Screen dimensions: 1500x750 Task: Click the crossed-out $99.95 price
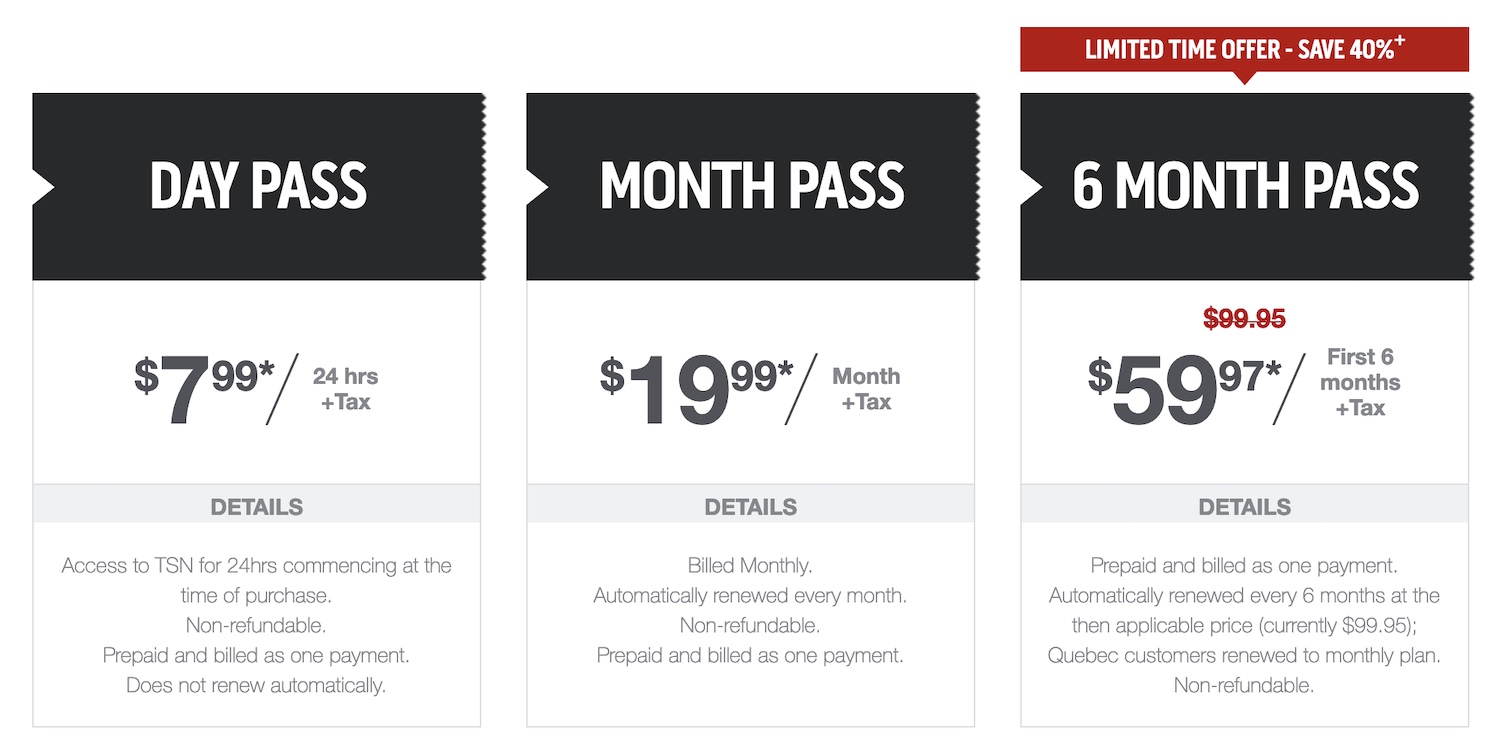(1244, 319)
